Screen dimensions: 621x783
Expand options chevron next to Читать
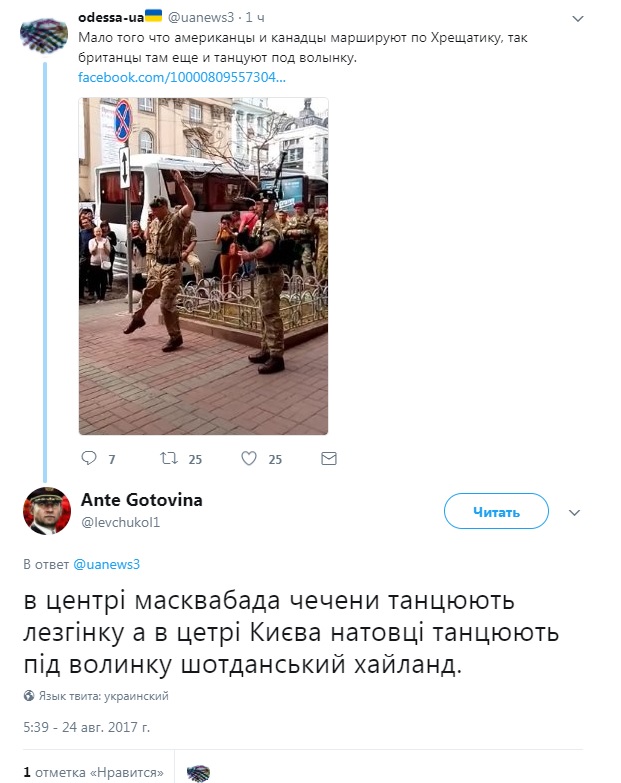[x=575, y=513]
